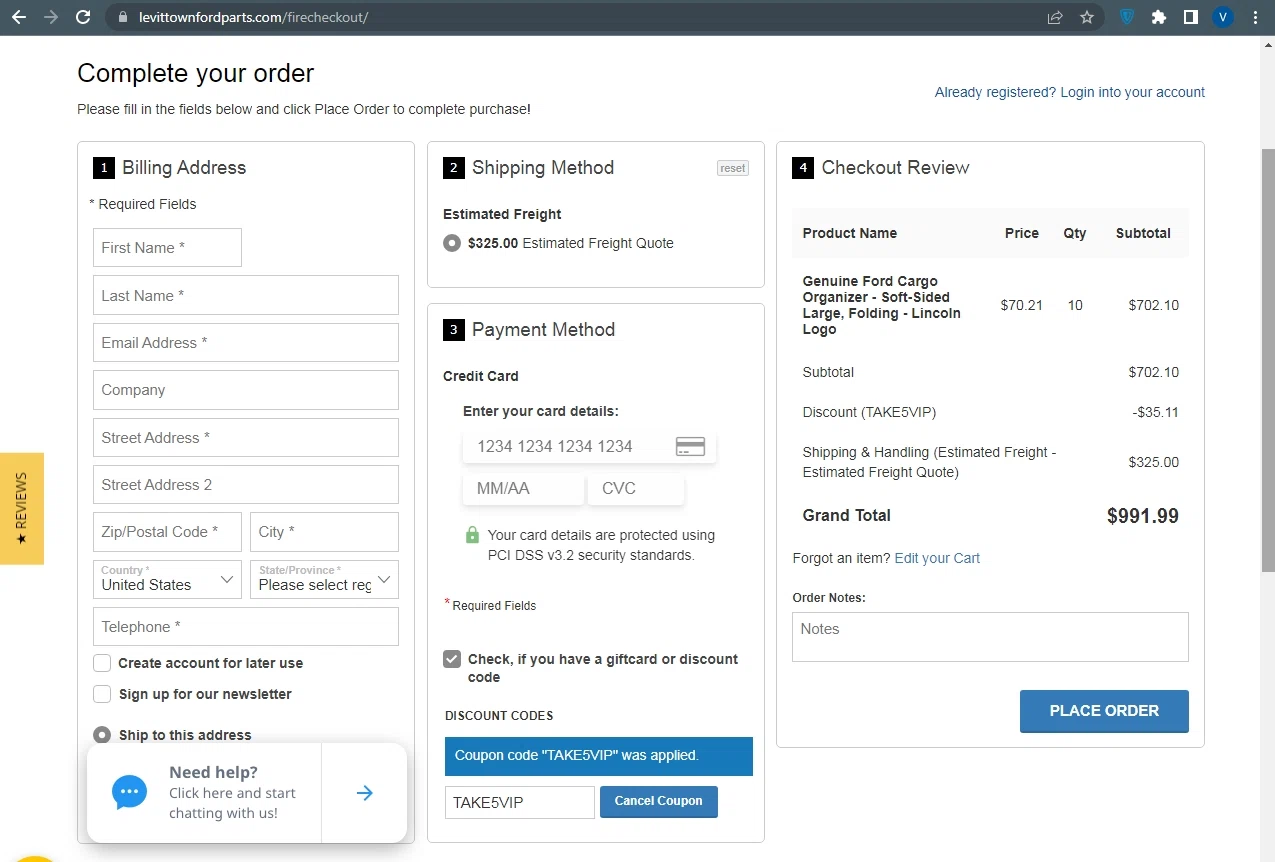Open the Country dropdown
The width and height of the screenshot is (1275, 862).
point(168,579)
